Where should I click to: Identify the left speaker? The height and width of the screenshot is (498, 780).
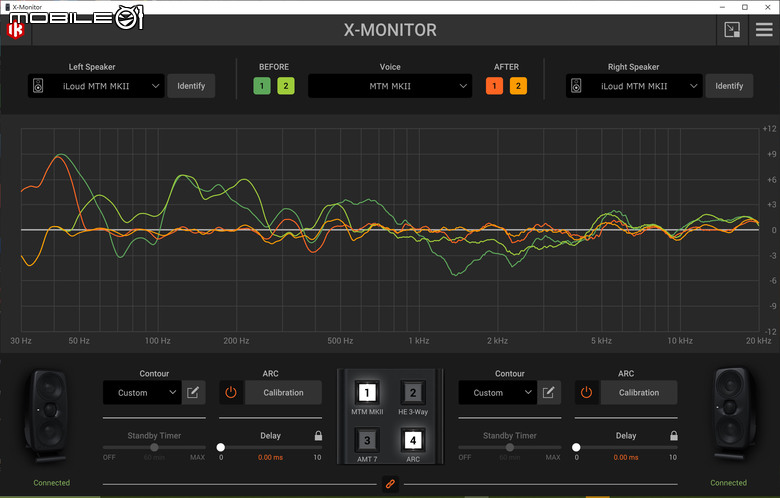point(191,86)
